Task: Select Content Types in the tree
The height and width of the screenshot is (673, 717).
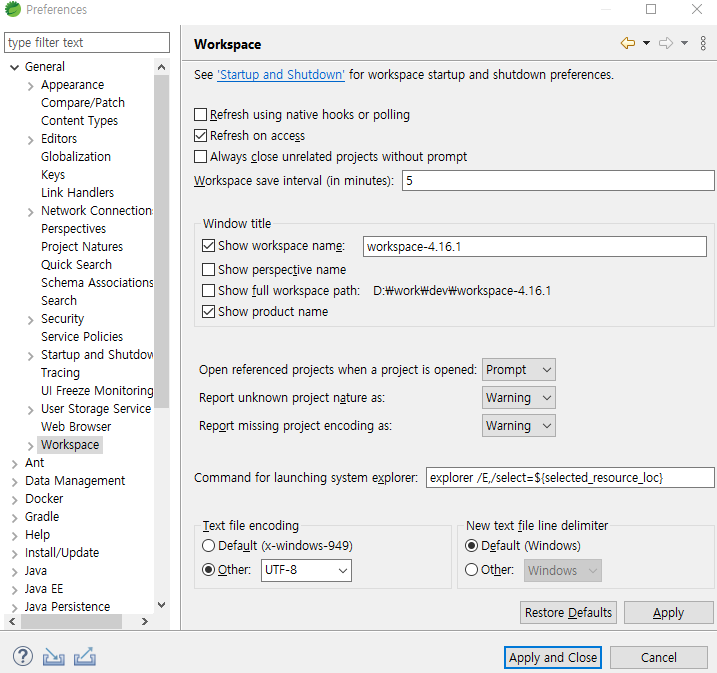Action: pos(79,121)
